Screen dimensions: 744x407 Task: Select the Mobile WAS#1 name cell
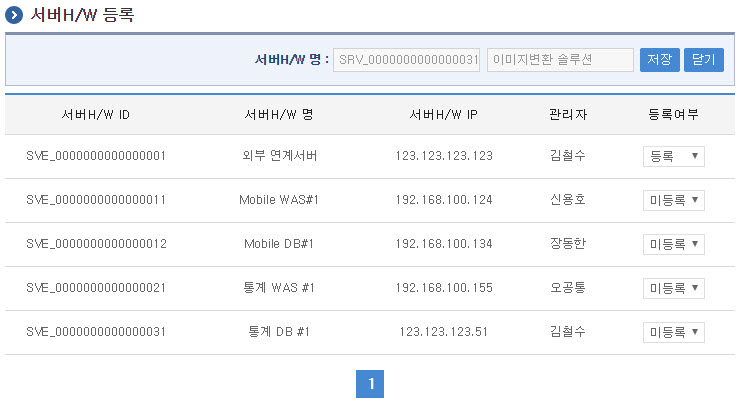pyautogui.click(x=279, y=200)
